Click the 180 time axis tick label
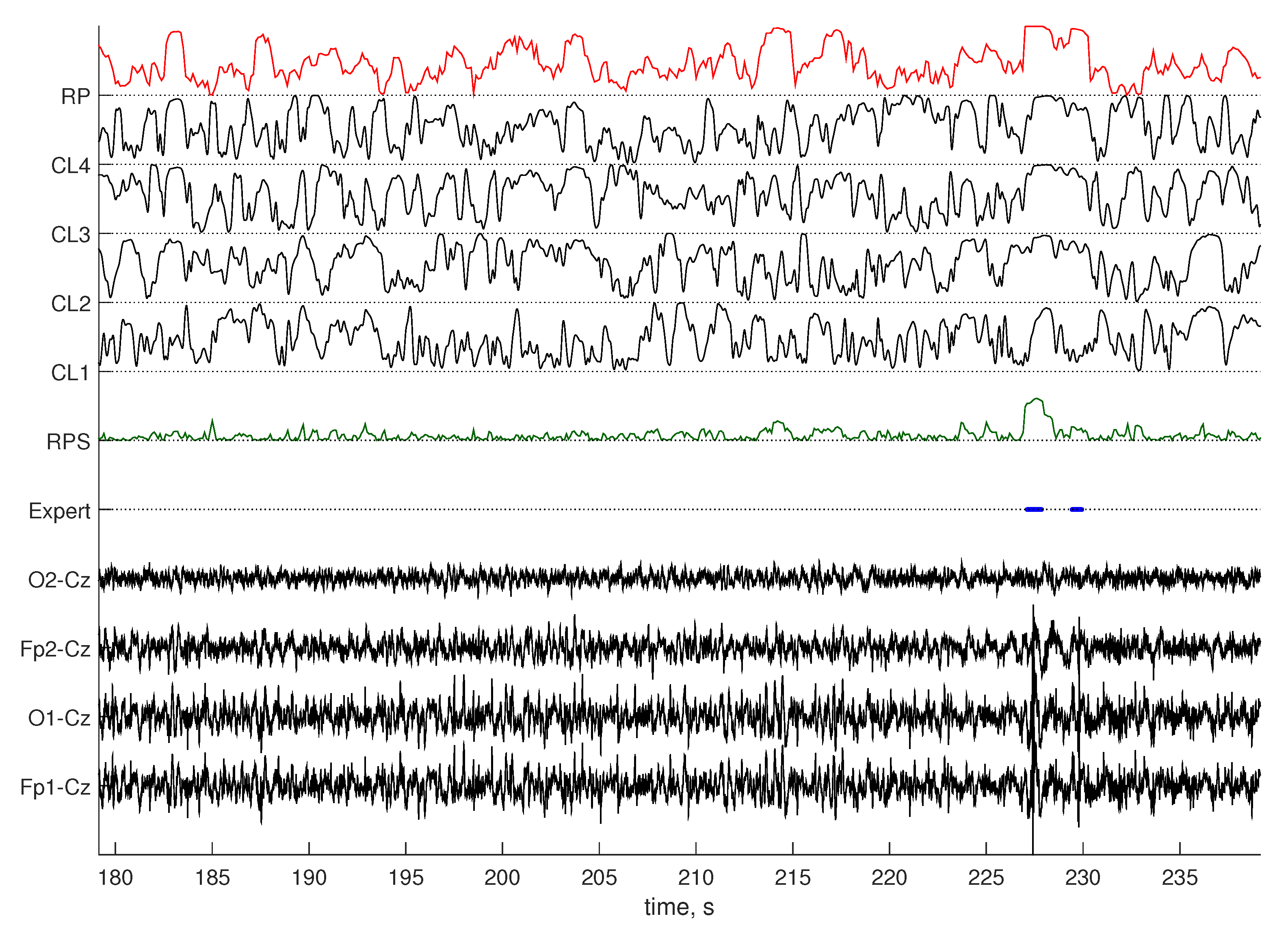This screenshot has width=1288, height=938. pos(115,878)
